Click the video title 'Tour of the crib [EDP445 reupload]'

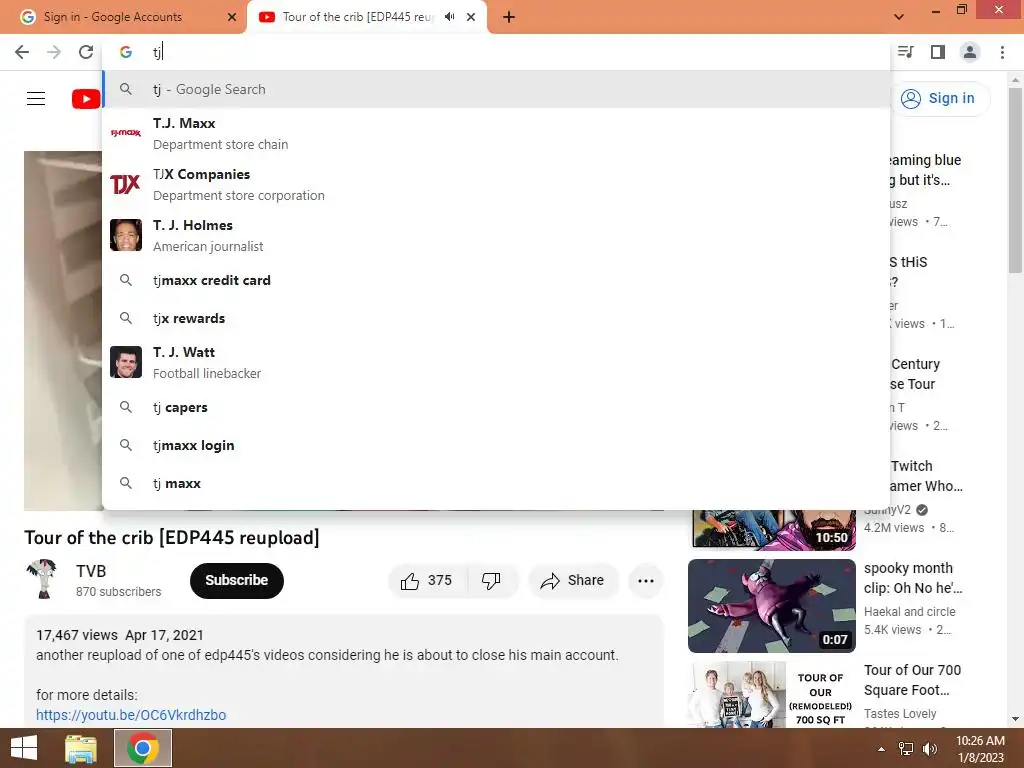click(x=172, y=537)
